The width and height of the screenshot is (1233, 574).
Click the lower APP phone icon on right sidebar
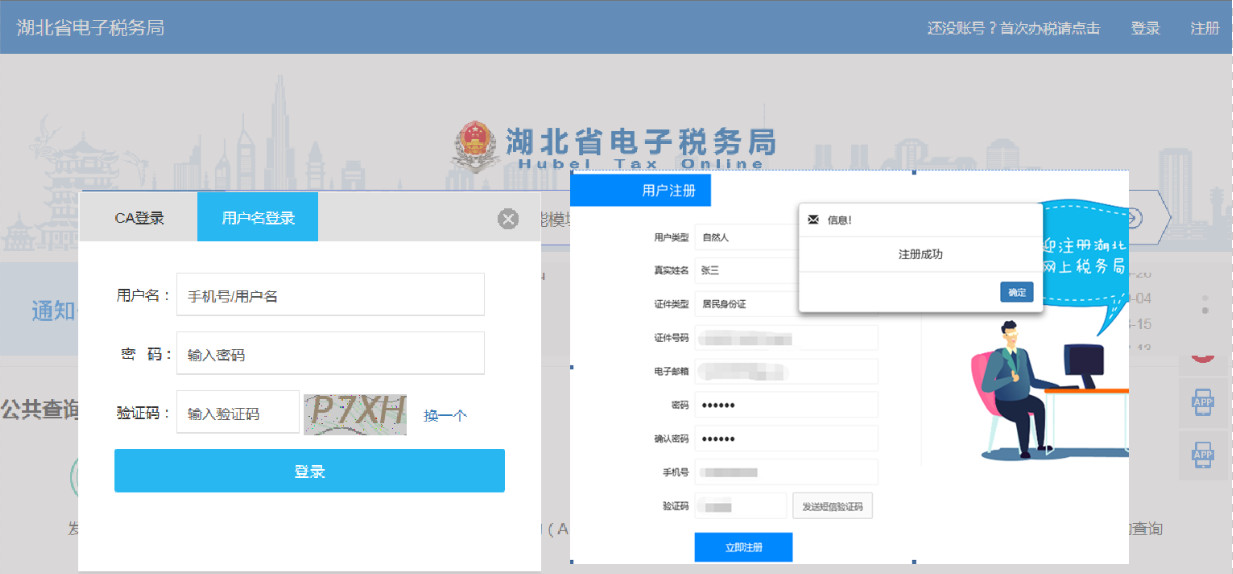pos(1203,457)
